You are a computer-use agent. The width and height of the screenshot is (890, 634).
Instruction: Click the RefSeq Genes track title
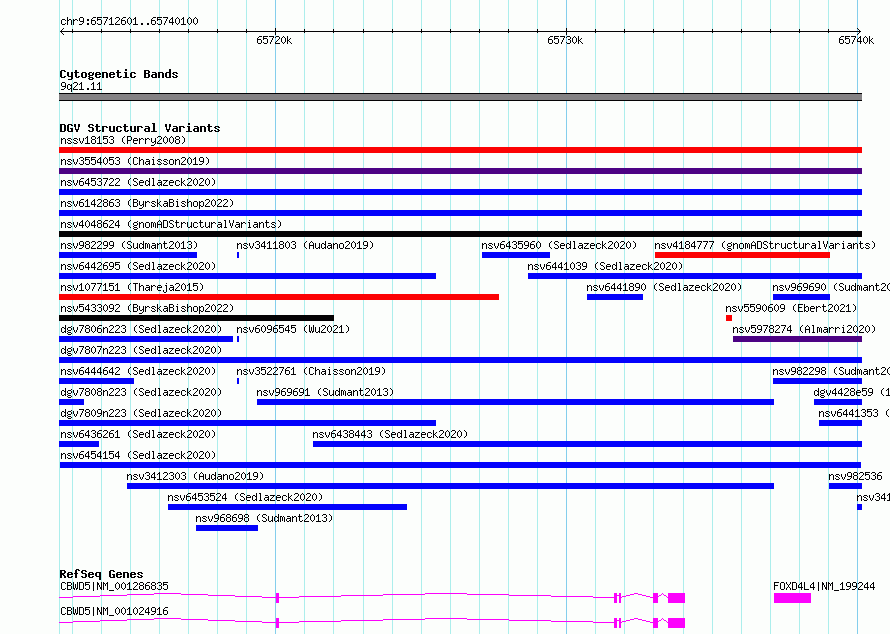click(101, 574)
